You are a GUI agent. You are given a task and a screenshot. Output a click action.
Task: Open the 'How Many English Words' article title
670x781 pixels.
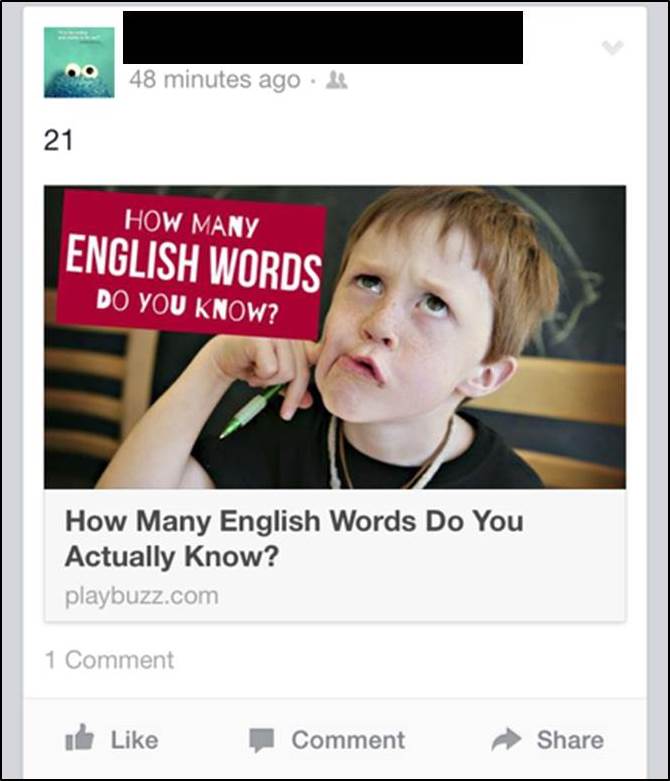294,538
